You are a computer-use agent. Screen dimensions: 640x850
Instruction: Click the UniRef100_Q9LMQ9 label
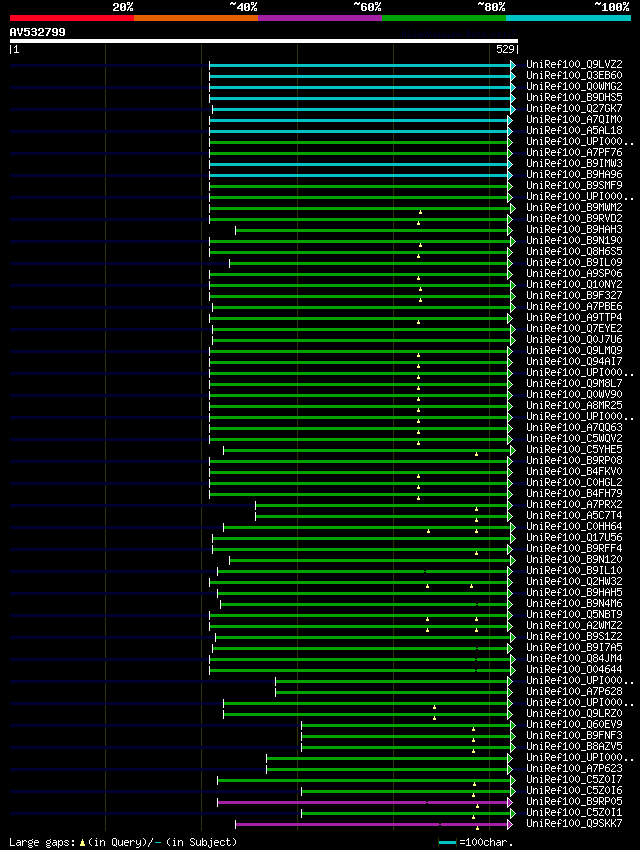[574, 350]
